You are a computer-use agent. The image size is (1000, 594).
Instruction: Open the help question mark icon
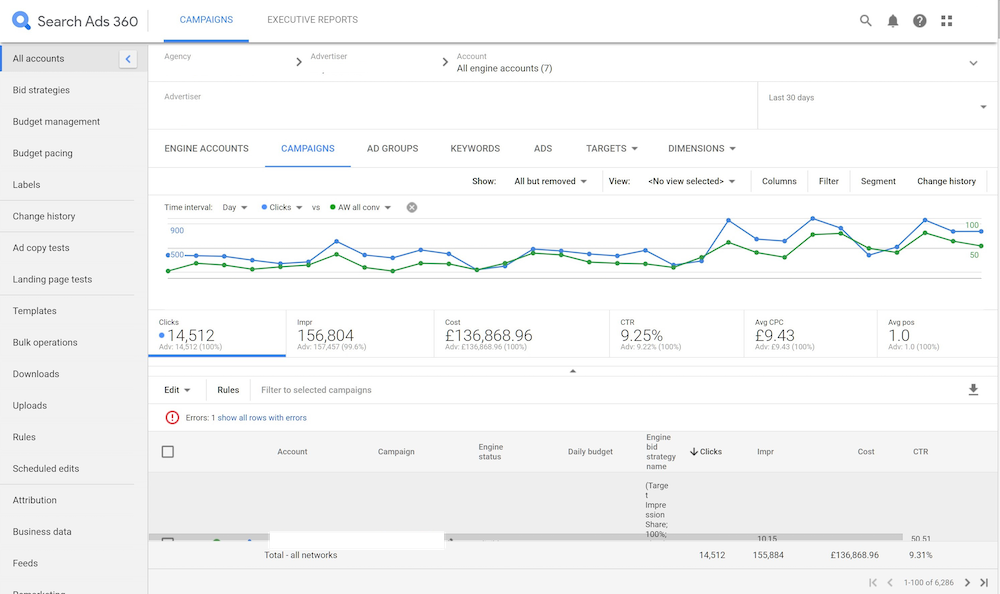tap(920, 21)
